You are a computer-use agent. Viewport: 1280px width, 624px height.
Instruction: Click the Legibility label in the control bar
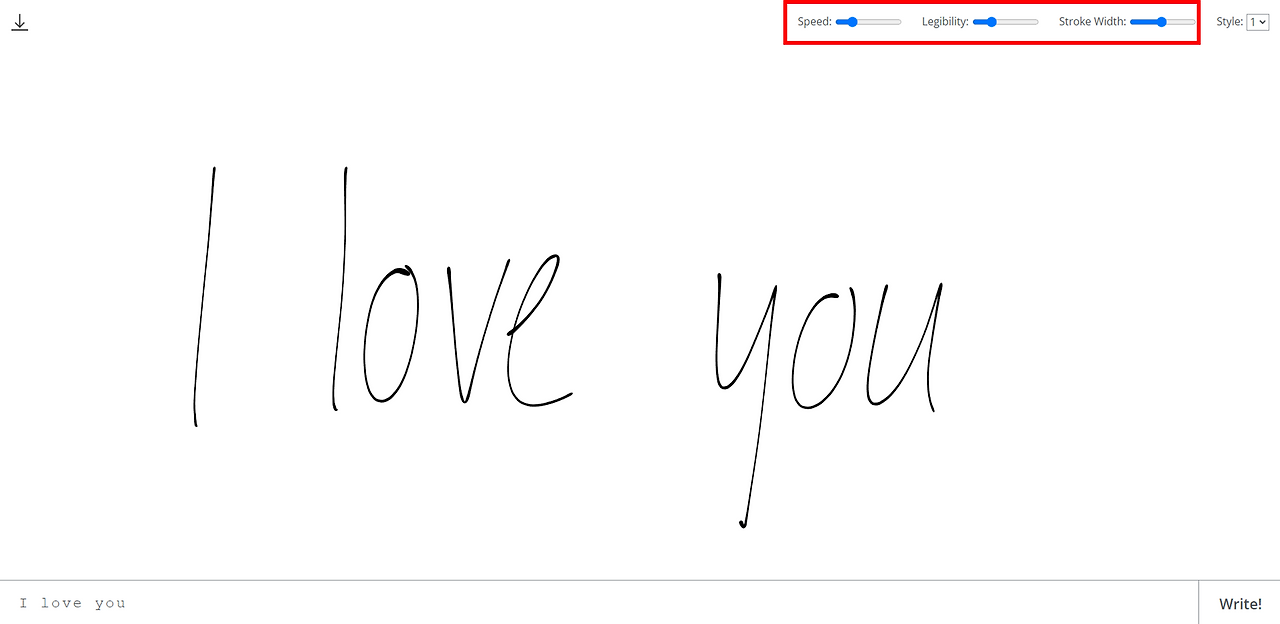coord(945,21)
